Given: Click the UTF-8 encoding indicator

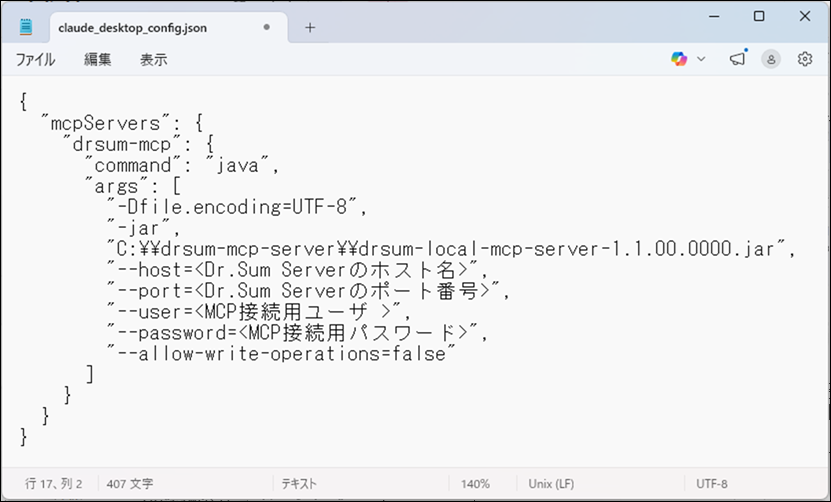Looking at the screenshot, I should (711, 483).
